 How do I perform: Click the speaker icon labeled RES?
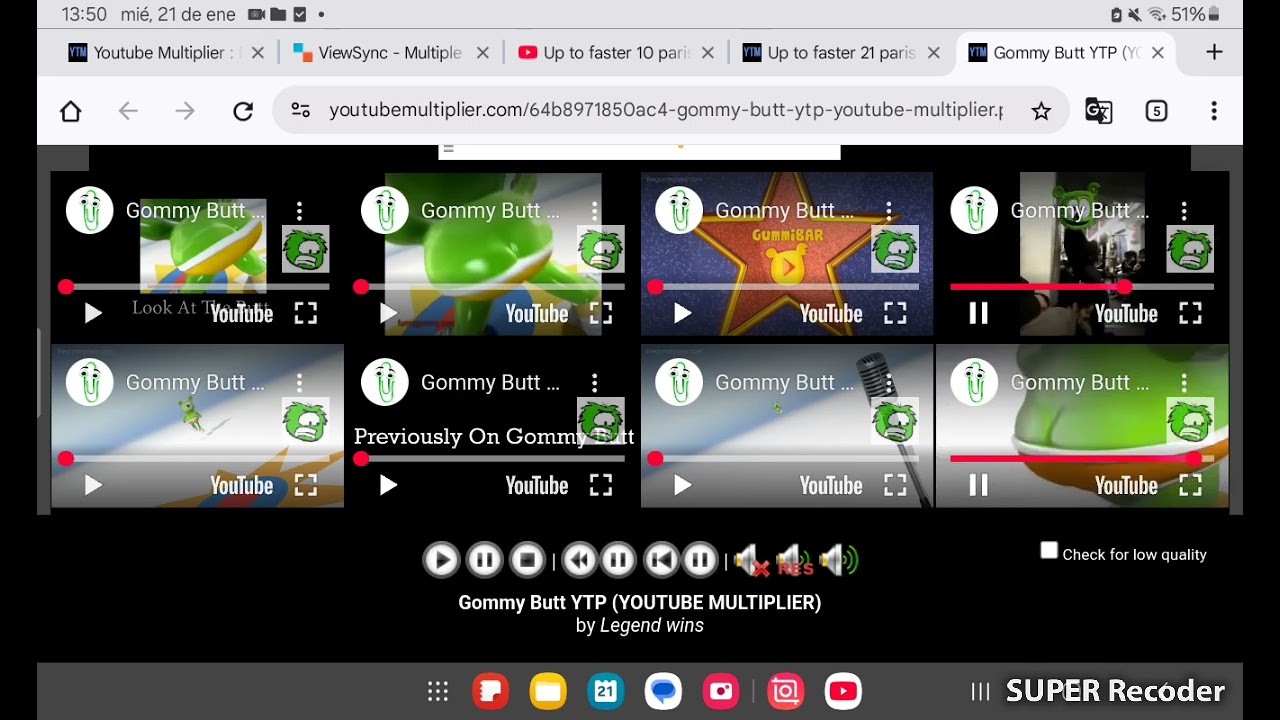[795, 561]
